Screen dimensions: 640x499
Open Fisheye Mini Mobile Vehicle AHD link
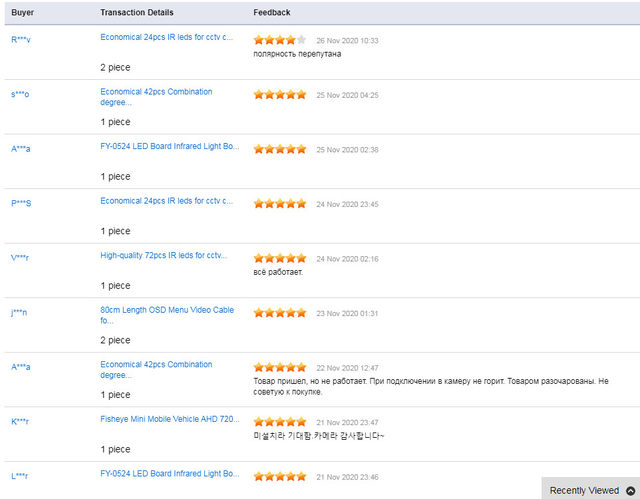(x=169, y=419)
